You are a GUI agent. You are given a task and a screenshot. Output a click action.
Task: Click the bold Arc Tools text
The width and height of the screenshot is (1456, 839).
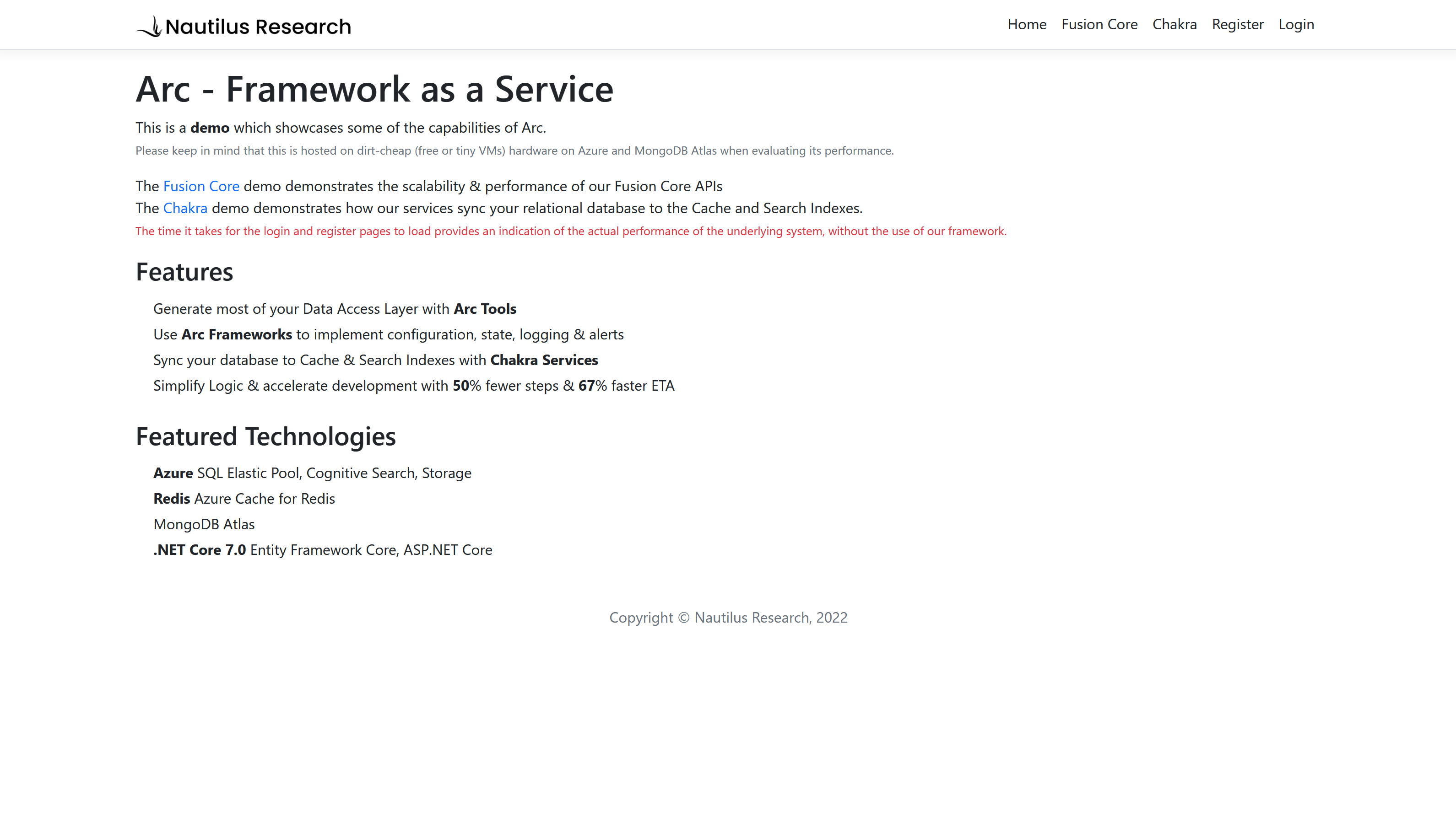click(485, 309)
